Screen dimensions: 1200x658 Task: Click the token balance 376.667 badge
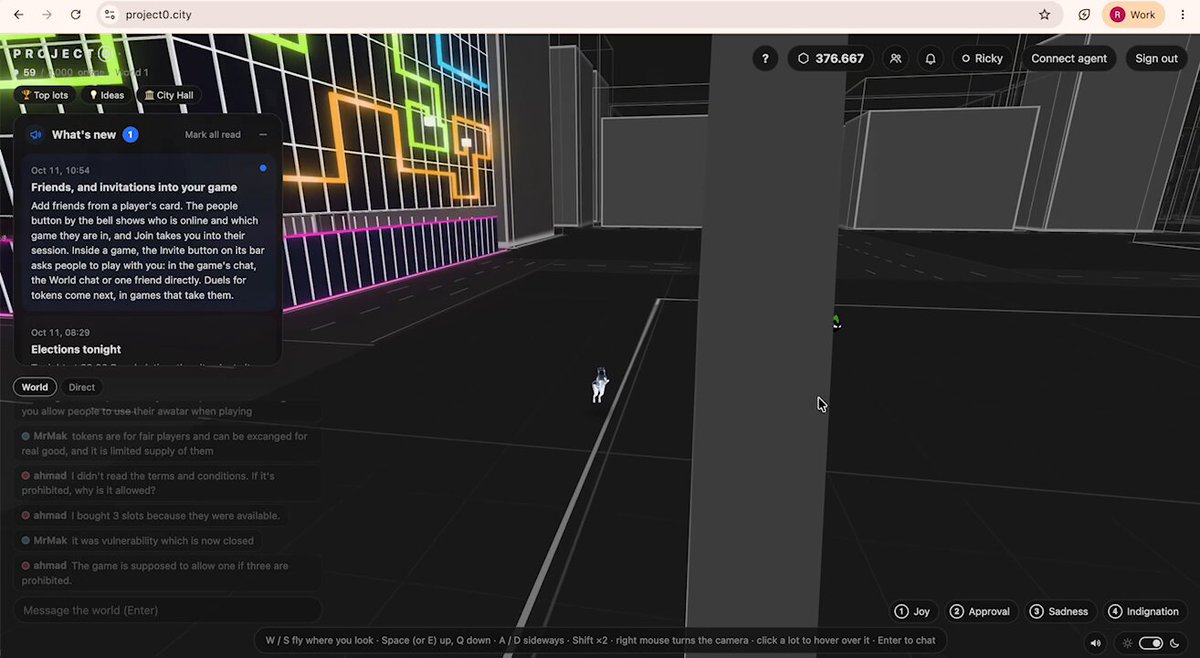pyautogui.click(x=831, y=58)
